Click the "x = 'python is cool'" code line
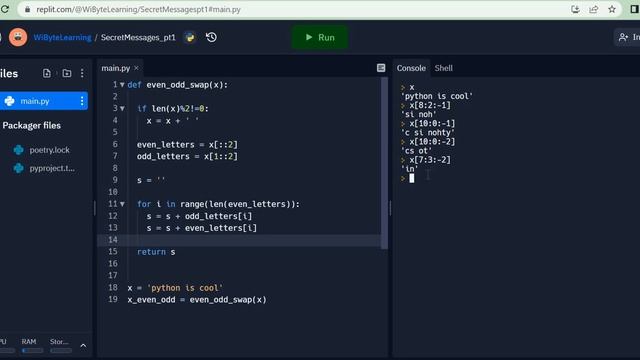Viewport: 640px width, 360px height. pos(175,288)
